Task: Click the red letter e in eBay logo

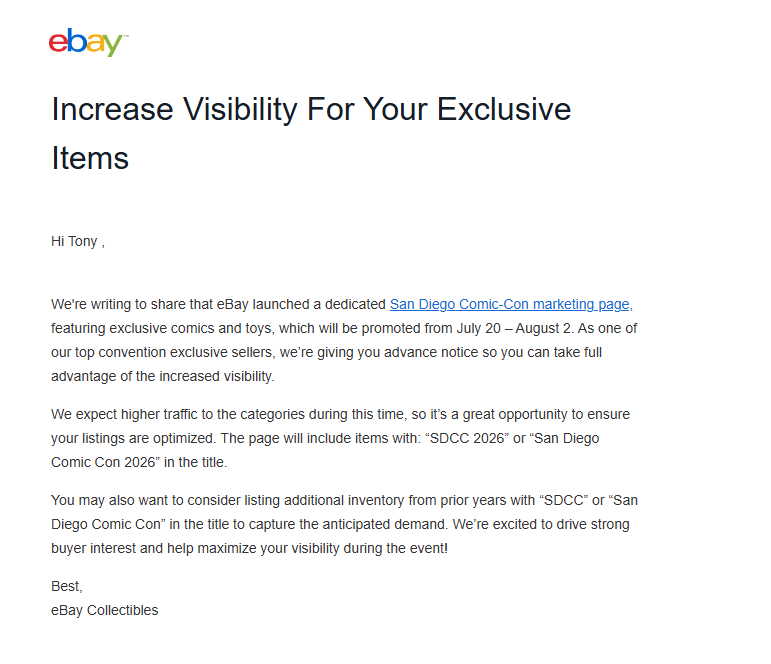Action: (x=58, y=43)
